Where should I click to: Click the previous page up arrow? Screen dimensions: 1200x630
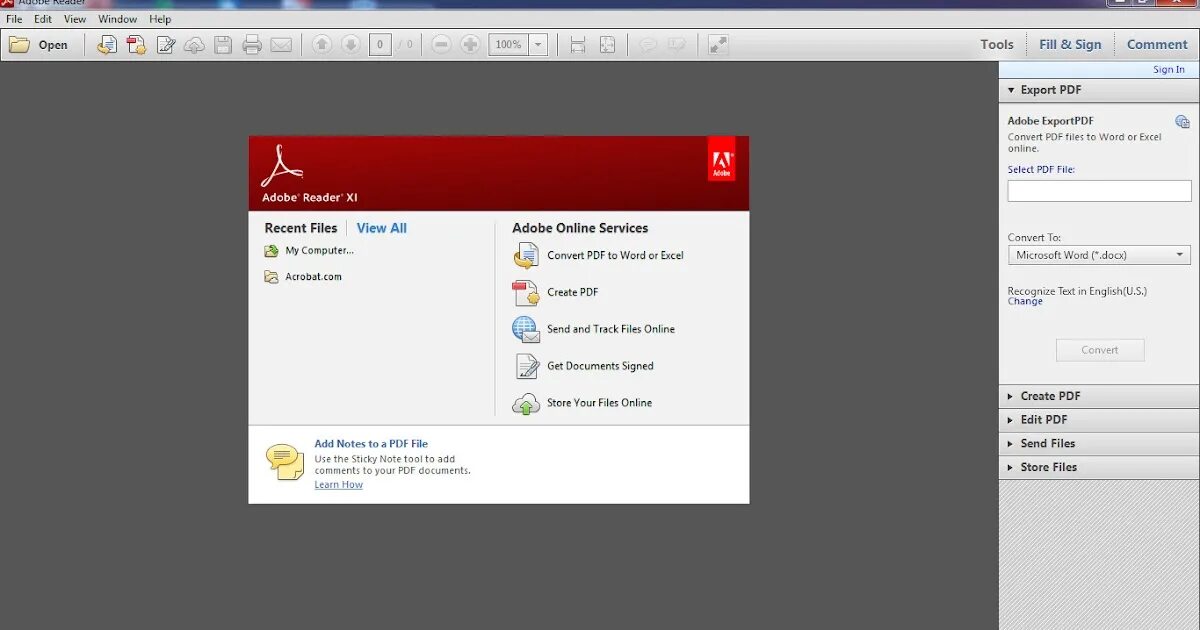click(x=322, y=45)
